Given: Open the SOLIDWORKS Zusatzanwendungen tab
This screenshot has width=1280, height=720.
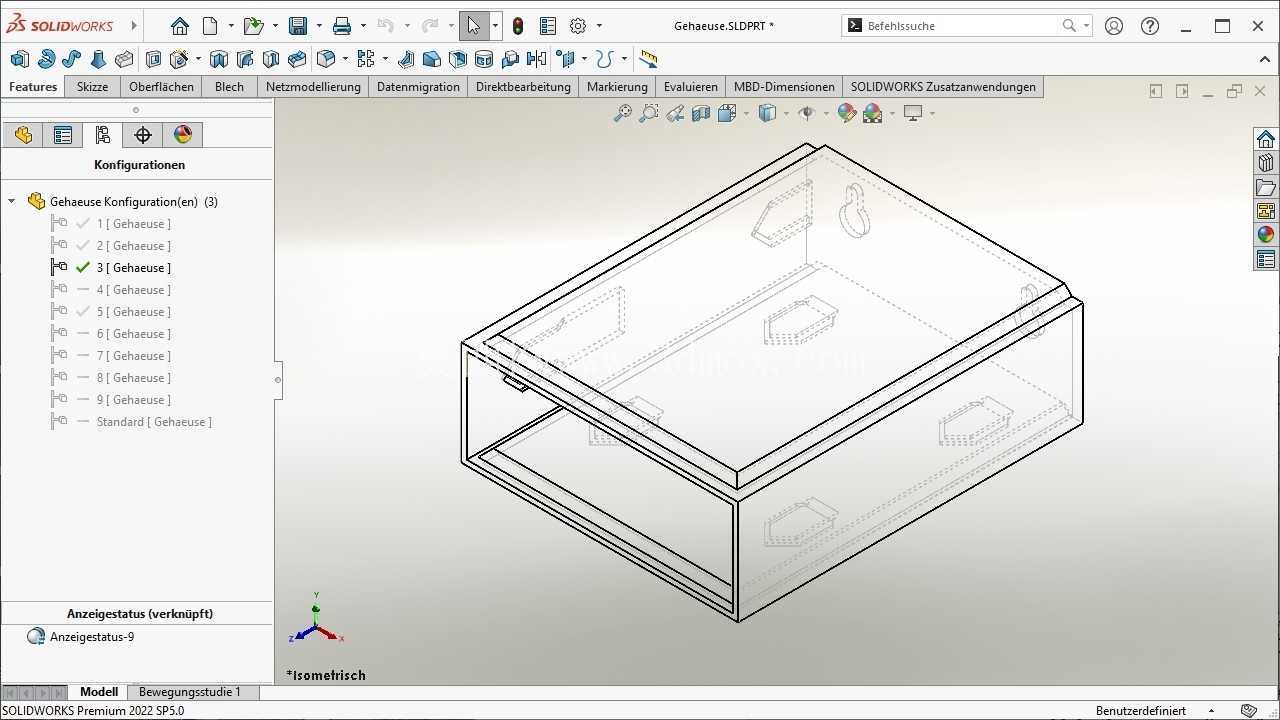Looking at the screenshot, I should click(x=943, y=87).
